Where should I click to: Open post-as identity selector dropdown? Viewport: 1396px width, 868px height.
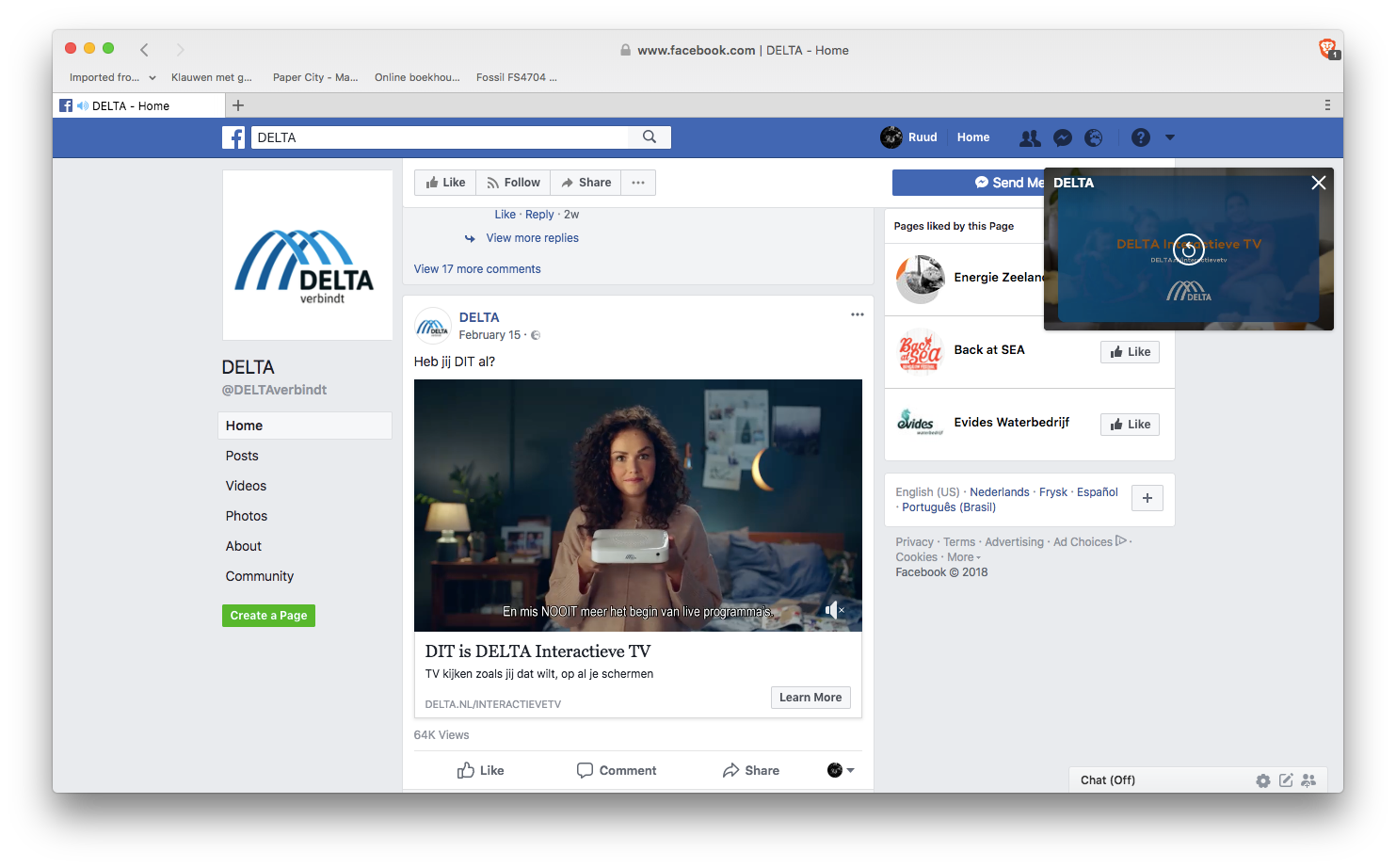point(841,770)
